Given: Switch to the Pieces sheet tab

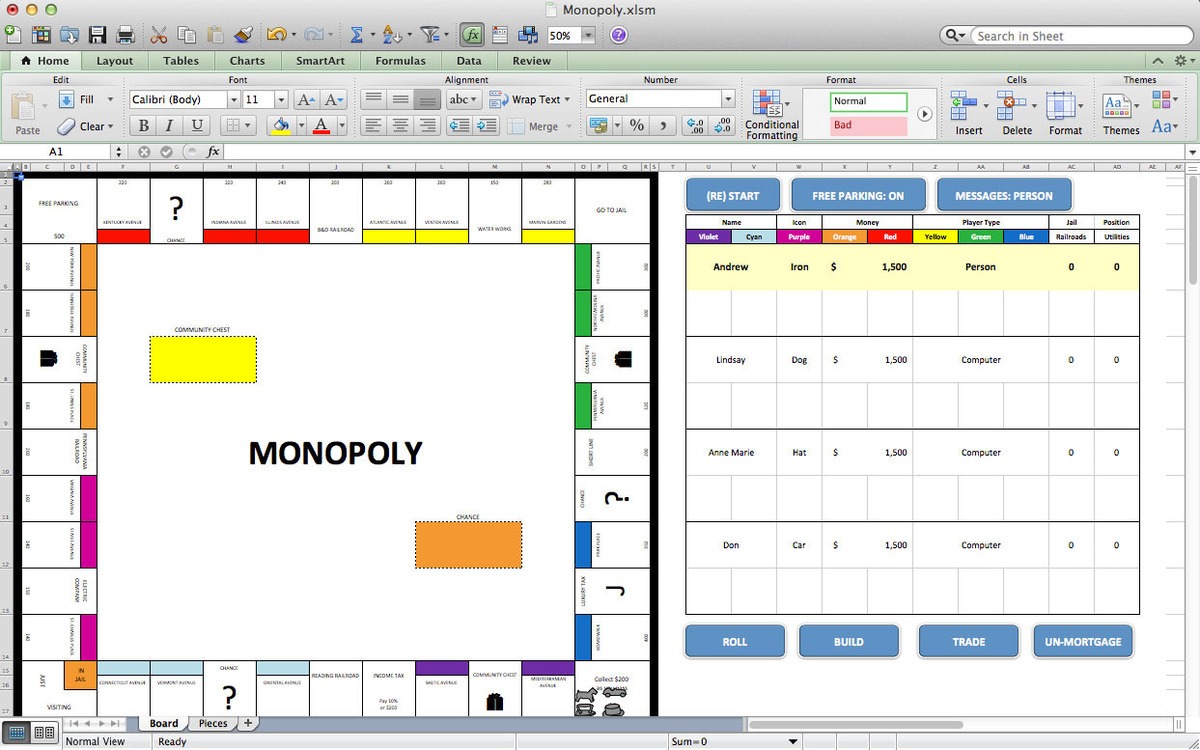Looking at the screenshot, I should tap(212, 723).
